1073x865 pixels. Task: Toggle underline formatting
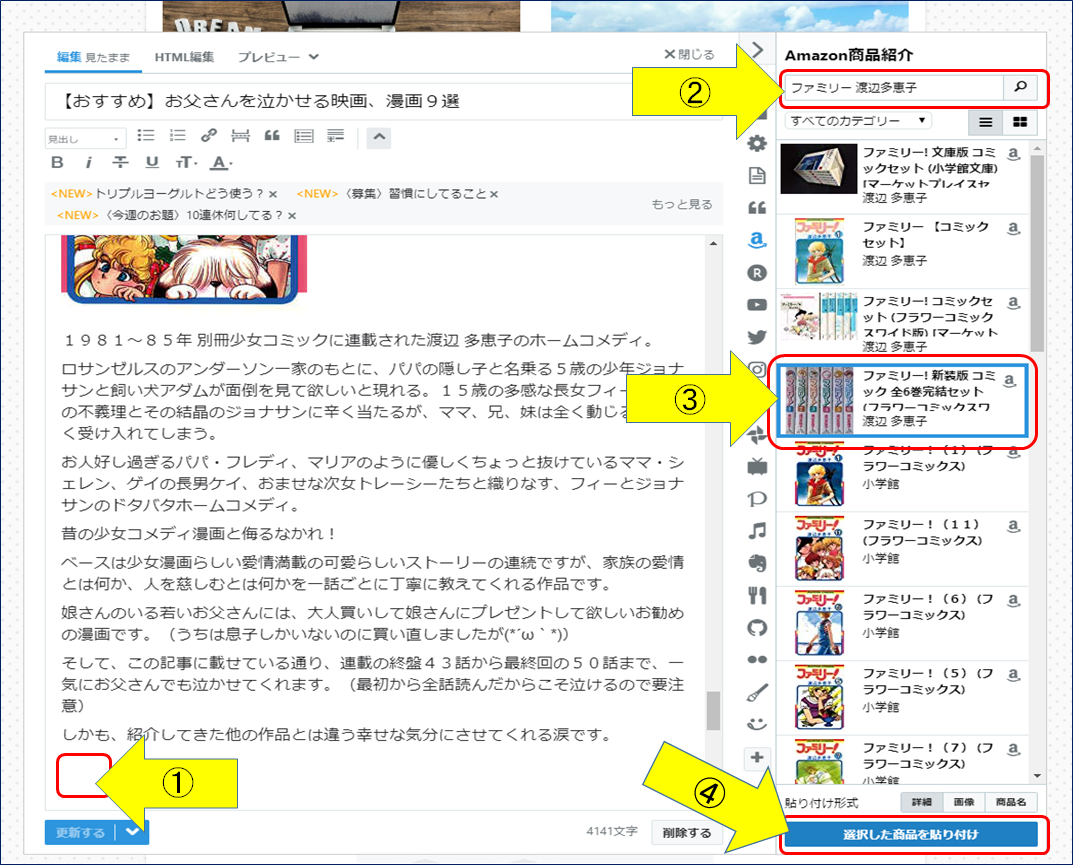click(150, 162)
